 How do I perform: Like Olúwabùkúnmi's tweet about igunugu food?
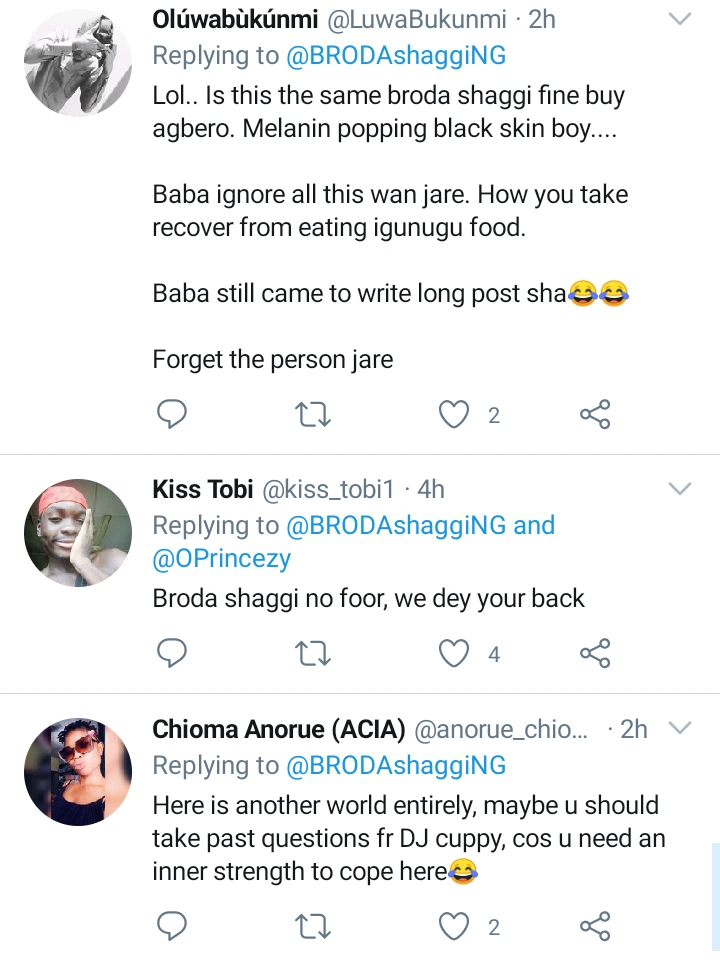point(456,414)
